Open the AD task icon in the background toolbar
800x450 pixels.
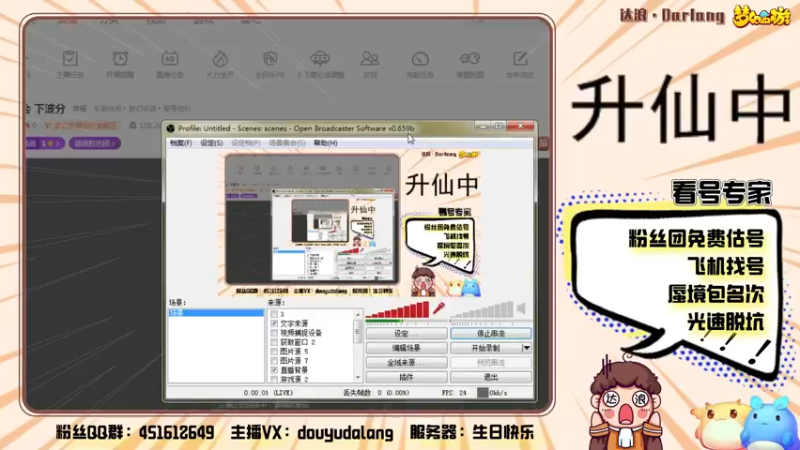[169, 58]
